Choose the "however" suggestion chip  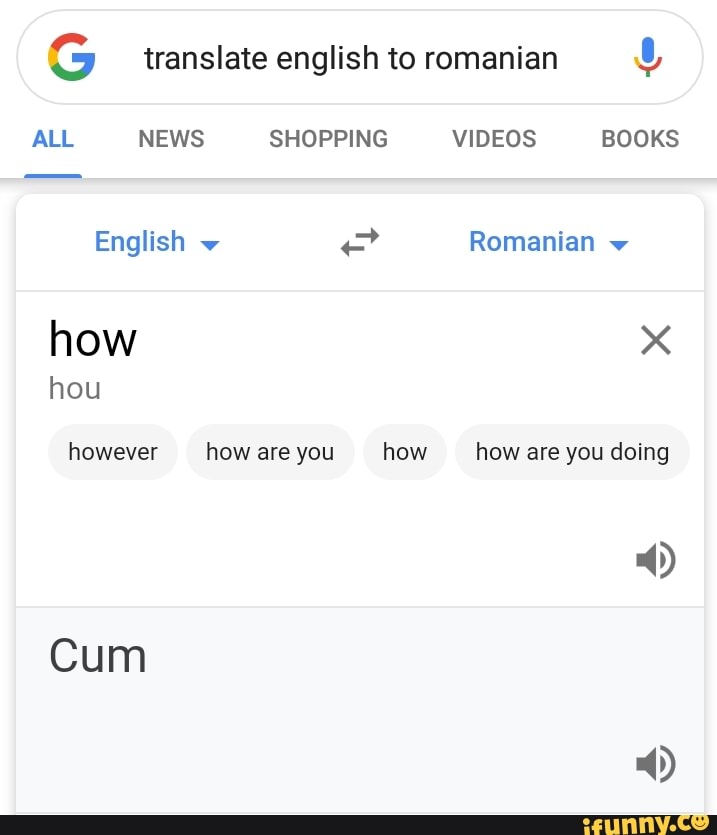(x=112, y=452)
